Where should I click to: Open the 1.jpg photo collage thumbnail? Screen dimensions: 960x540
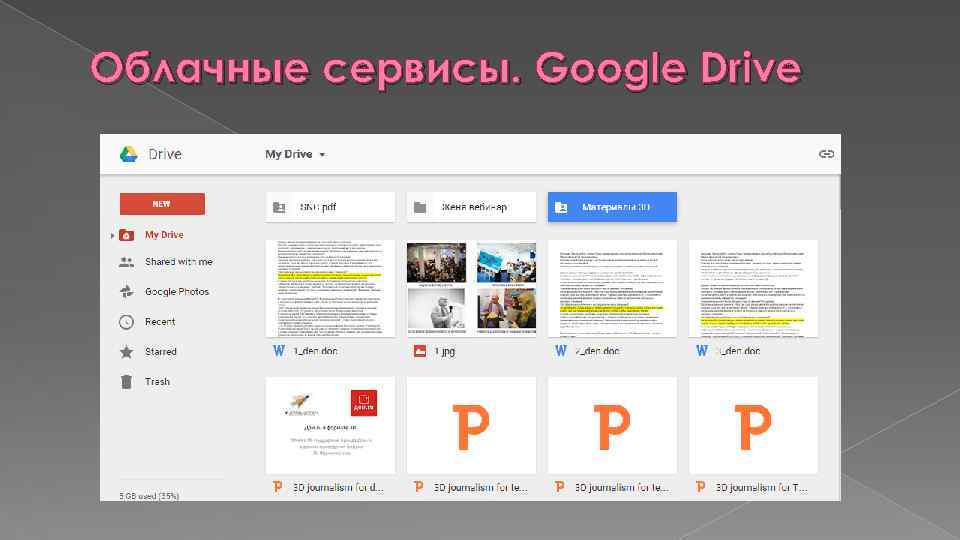click(x=471, y=288)
